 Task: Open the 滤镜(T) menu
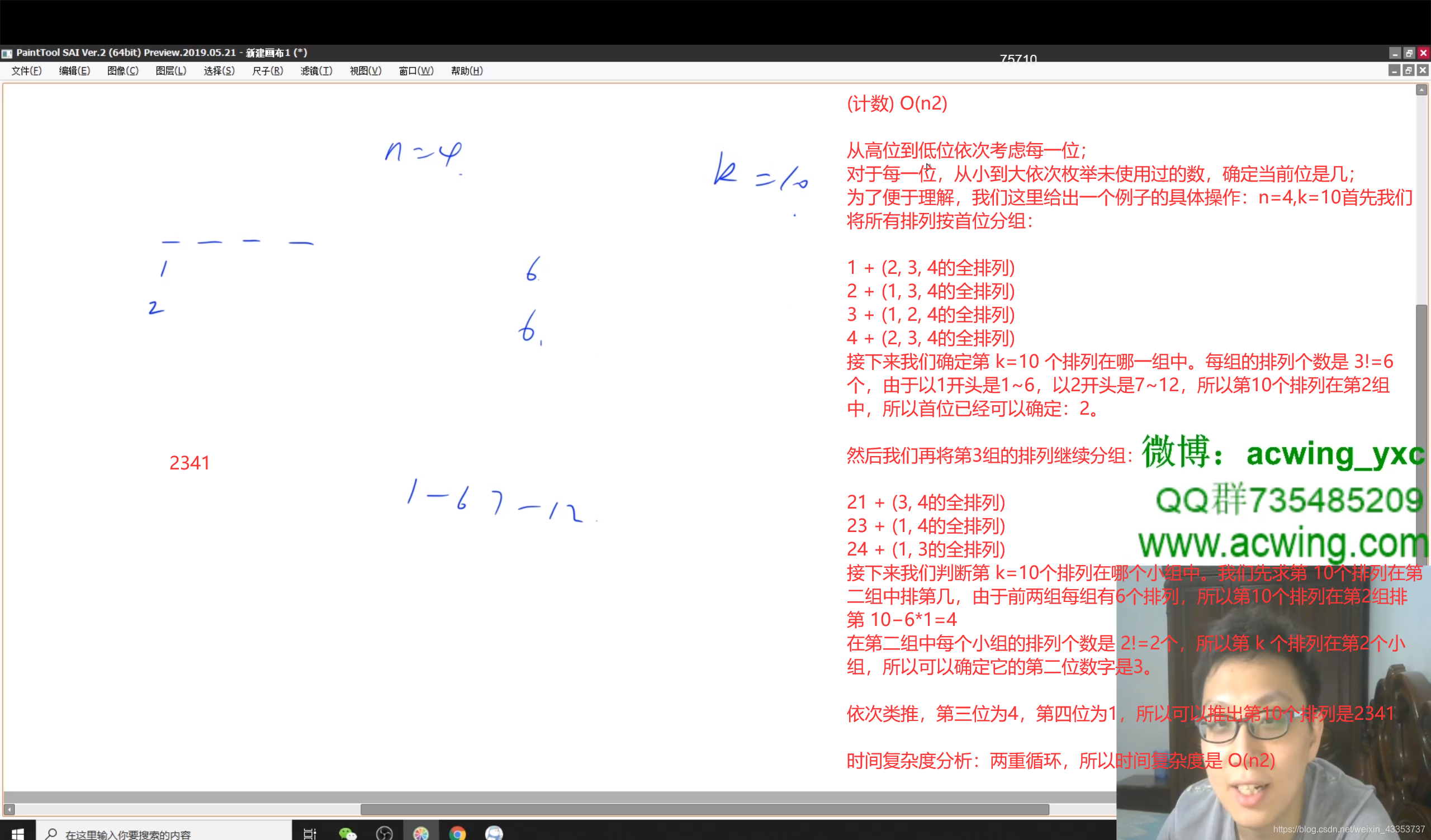316,71
